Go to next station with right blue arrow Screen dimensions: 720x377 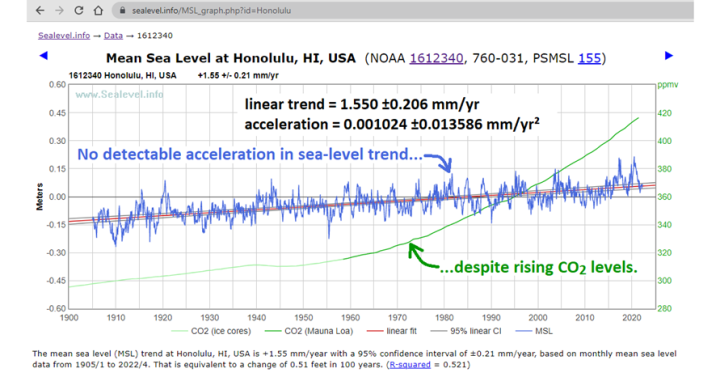tap(669, 56)
